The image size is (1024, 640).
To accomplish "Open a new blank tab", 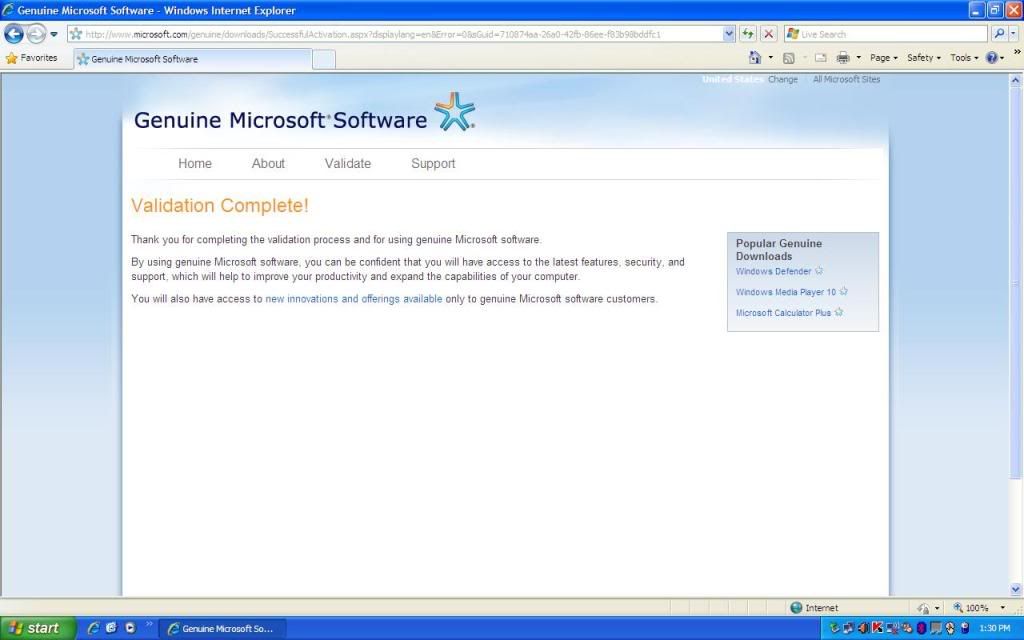I will tap(324, 59).
